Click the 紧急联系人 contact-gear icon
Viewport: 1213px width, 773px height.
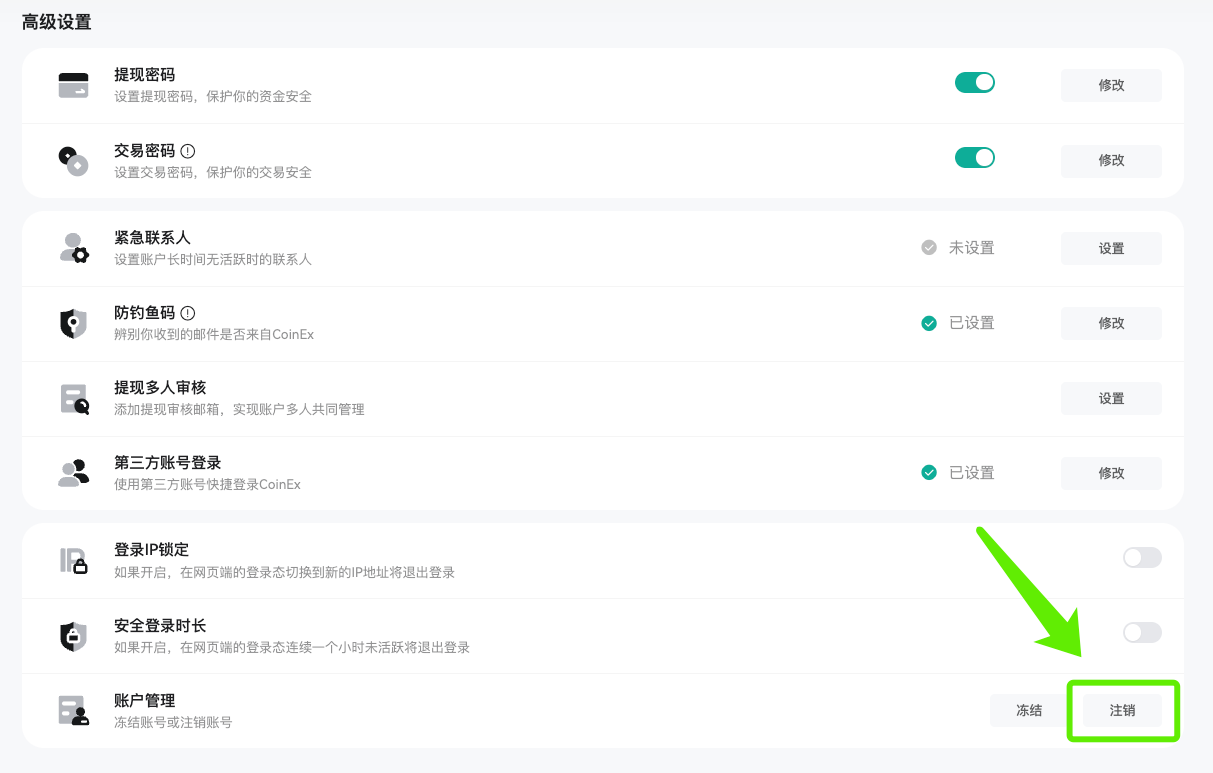click(x=74, y=247)
